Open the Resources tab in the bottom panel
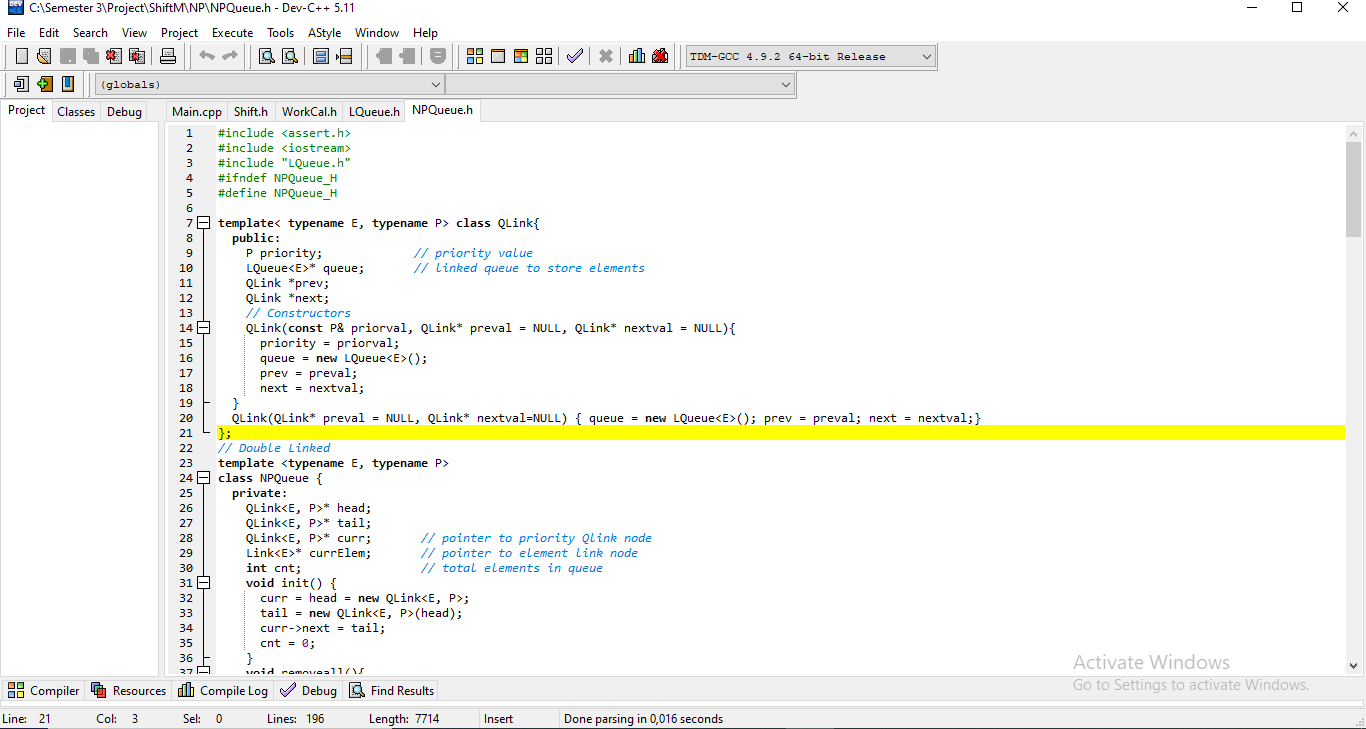This screenshot has height=729, width=1366. click(128, 690)
